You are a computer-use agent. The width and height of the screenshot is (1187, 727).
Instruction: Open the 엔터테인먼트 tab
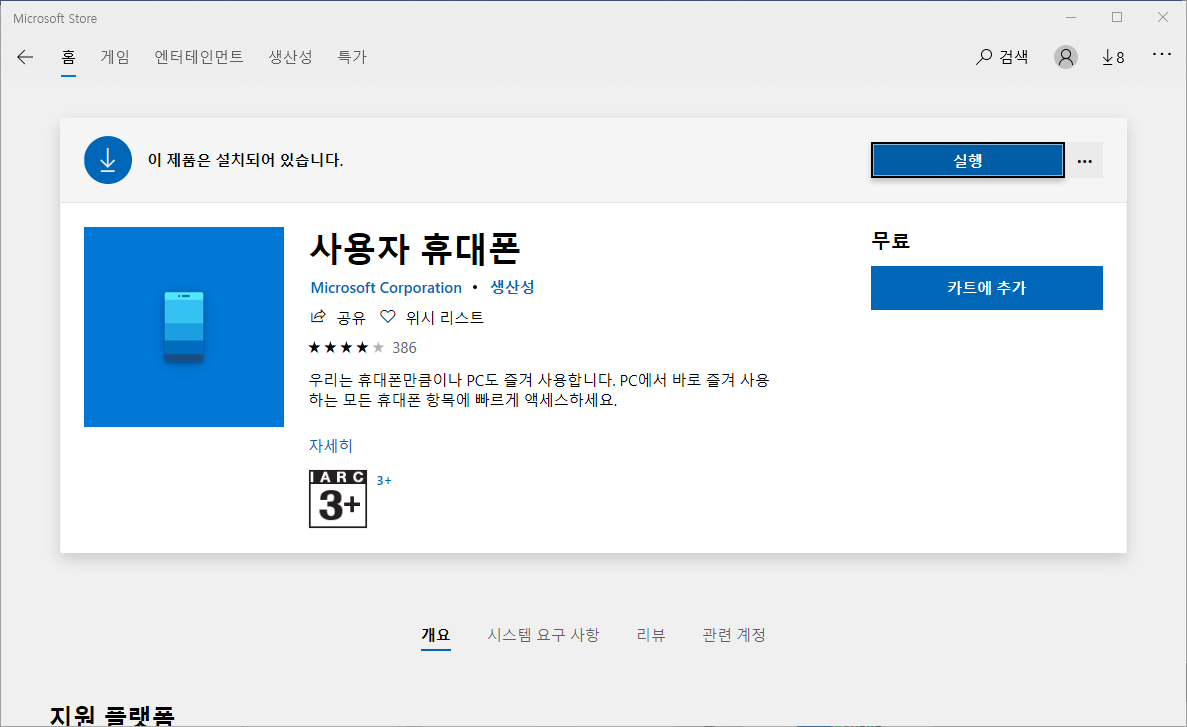tap(199, 57)
